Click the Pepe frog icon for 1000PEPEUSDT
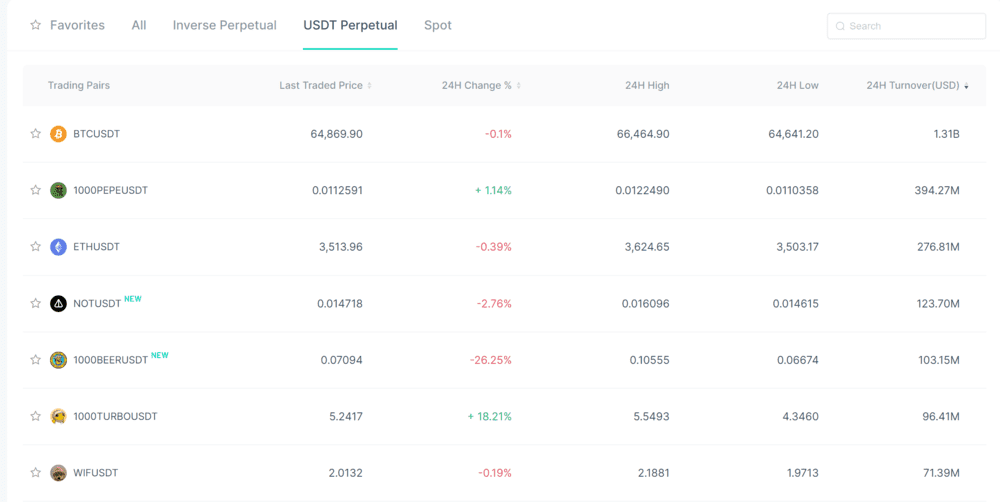Image resolution: width=1000 pixels, height=502 pixels. coord(58,190)
